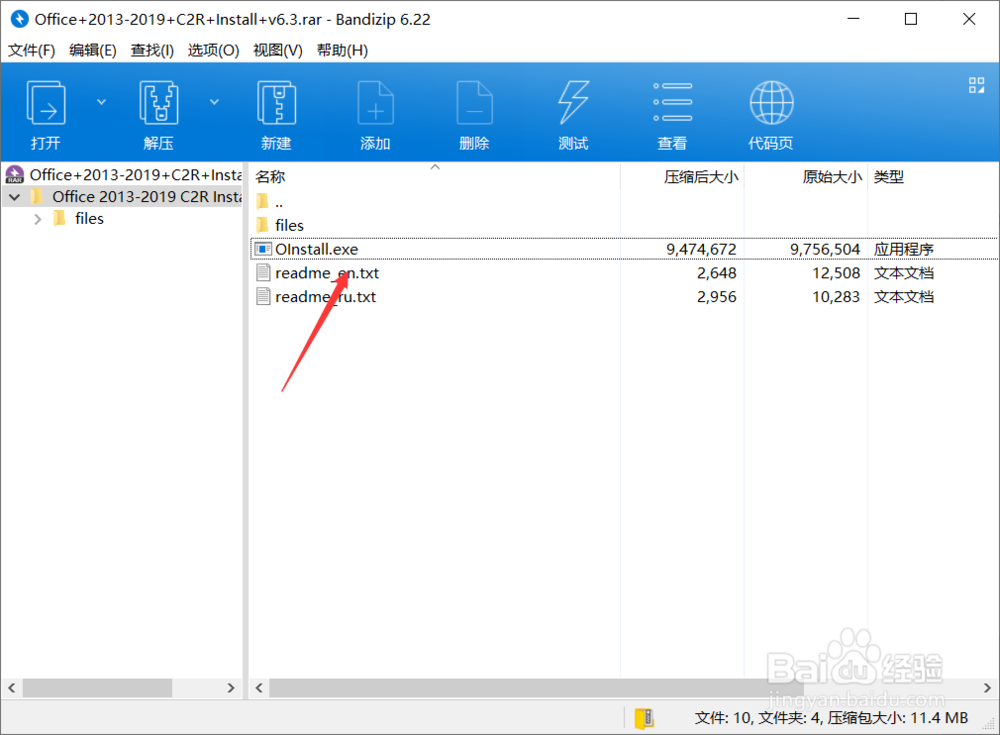Click the RAR archive icon in tree root

click(x=15, y=174)
